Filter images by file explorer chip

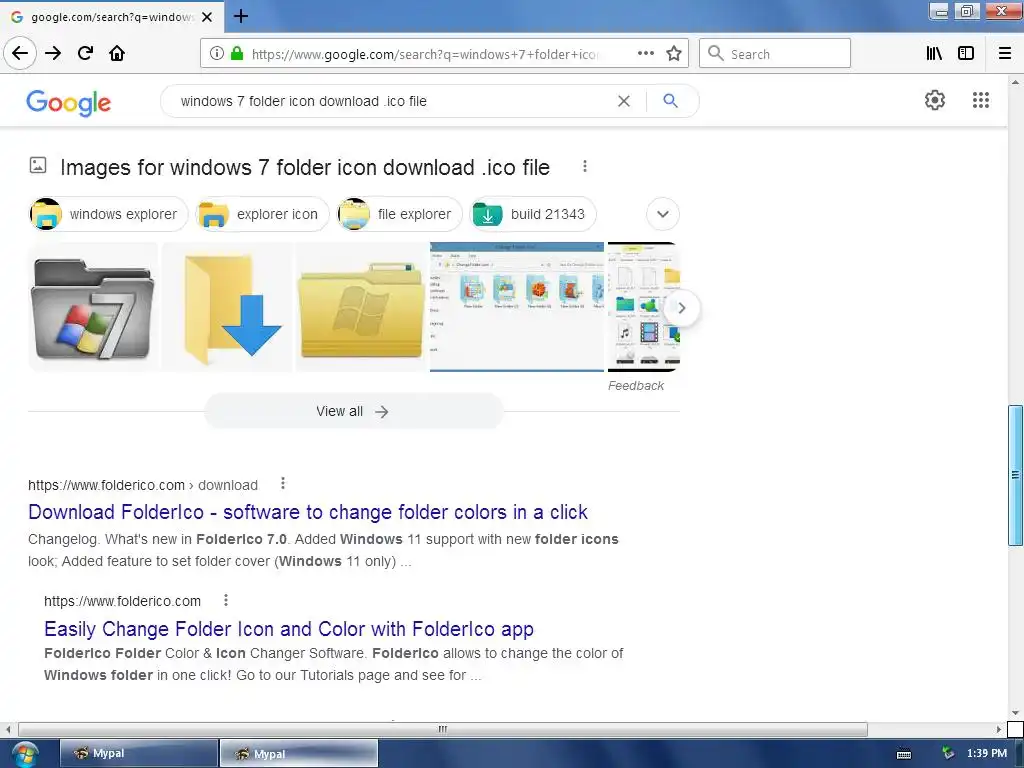pos(400,214)
